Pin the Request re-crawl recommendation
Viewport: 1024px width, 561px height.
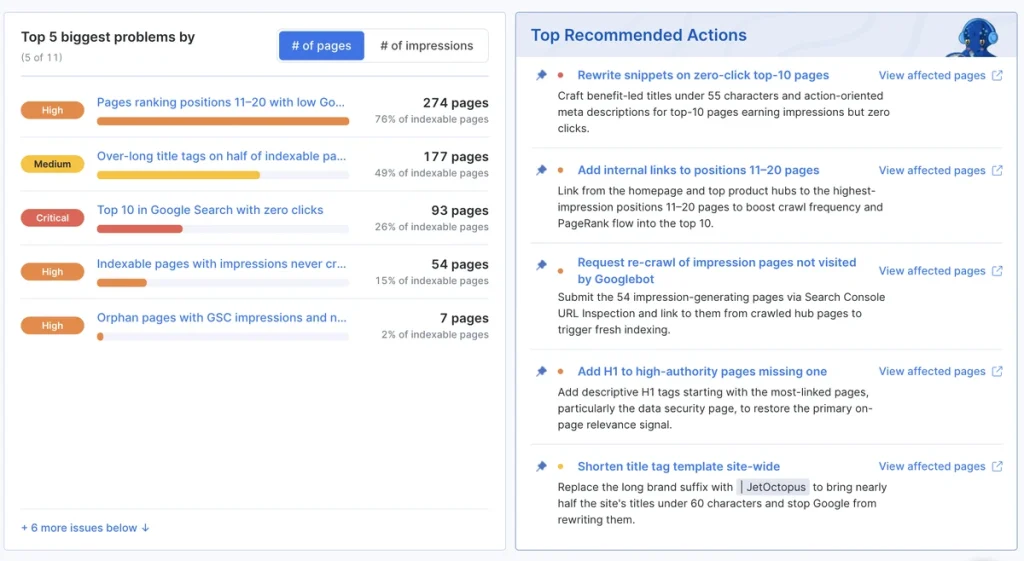tap(541, 264)
